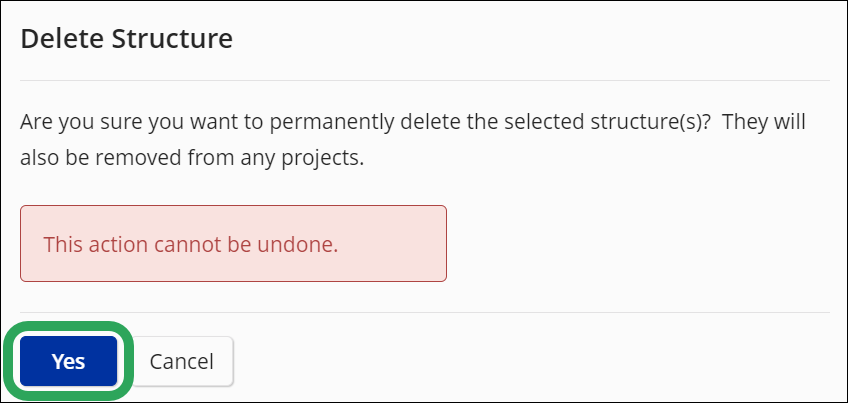
Task: Click the "This action cannot be undone" text
Action: click(x=191, y=244)
